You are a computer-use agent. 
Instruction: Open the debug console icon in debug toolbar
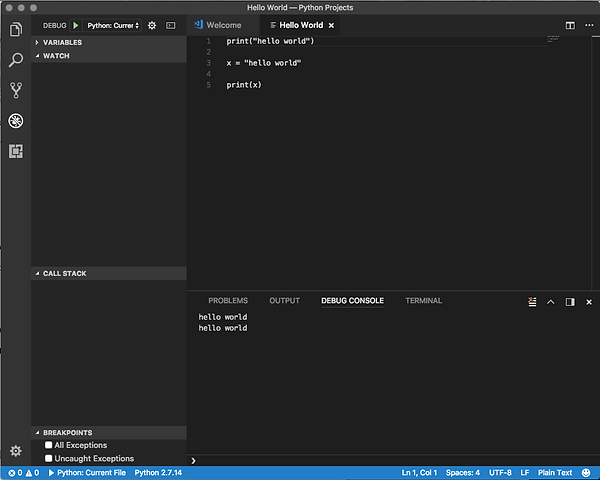171,25
